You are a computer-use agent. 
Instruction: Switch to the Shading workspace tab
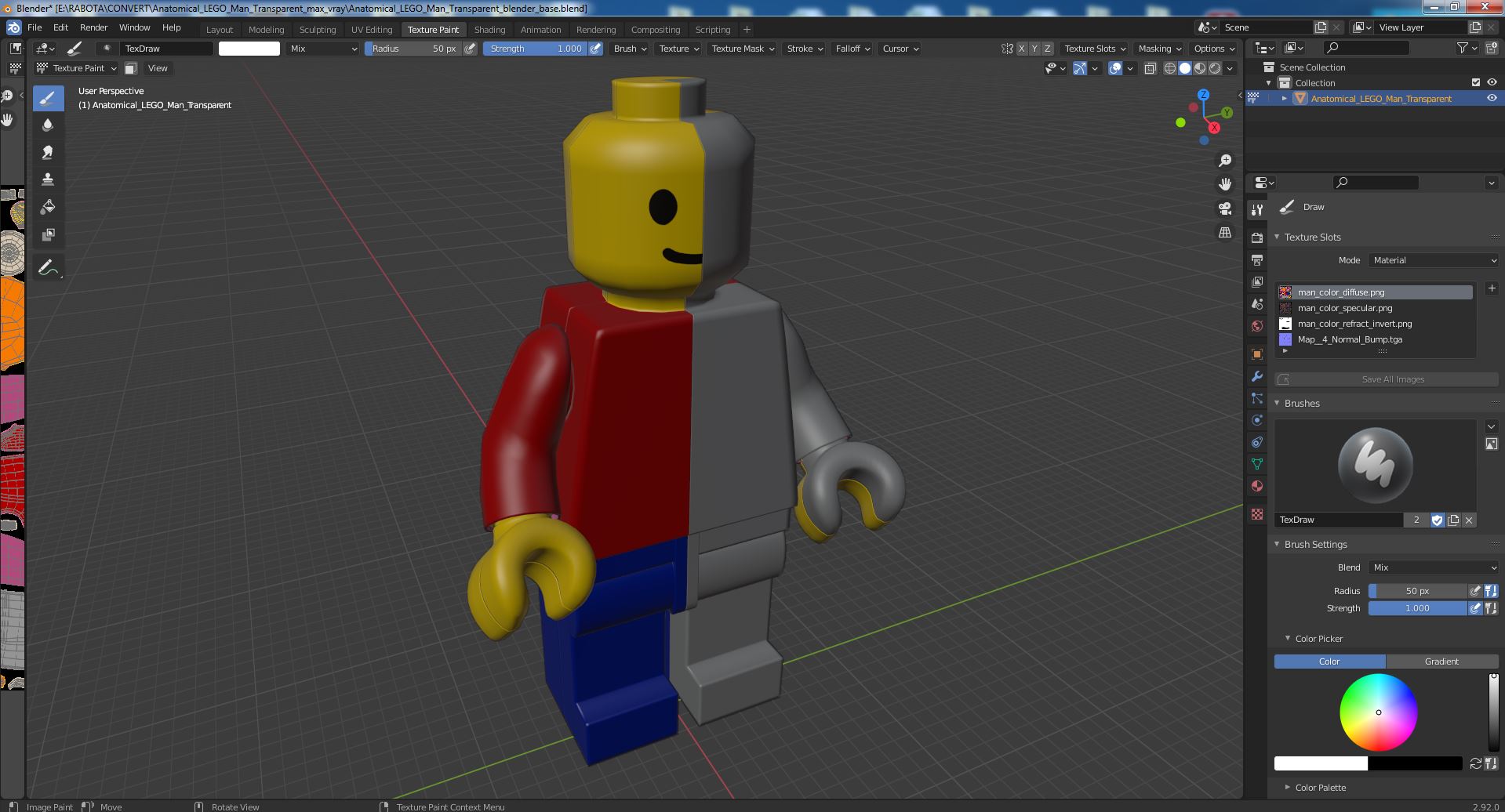pos(489,30)
